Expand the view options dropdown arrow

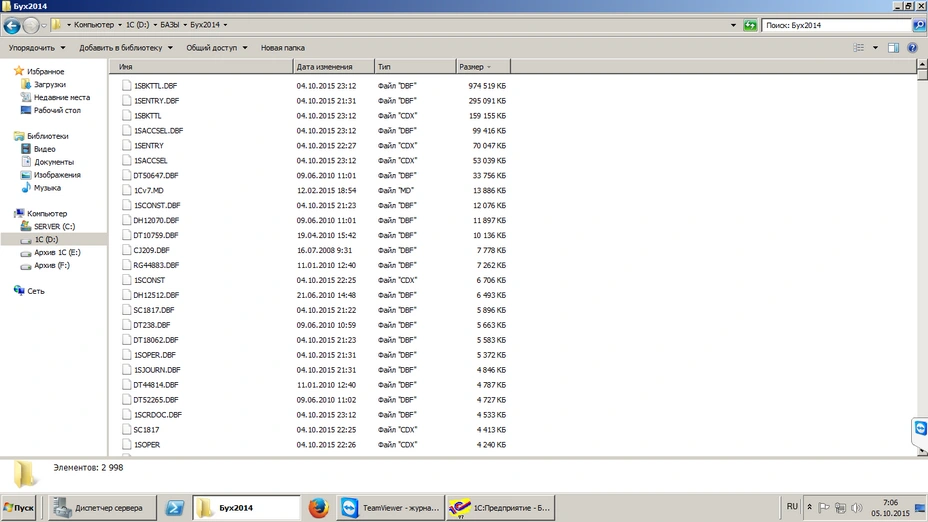(875, 47)
